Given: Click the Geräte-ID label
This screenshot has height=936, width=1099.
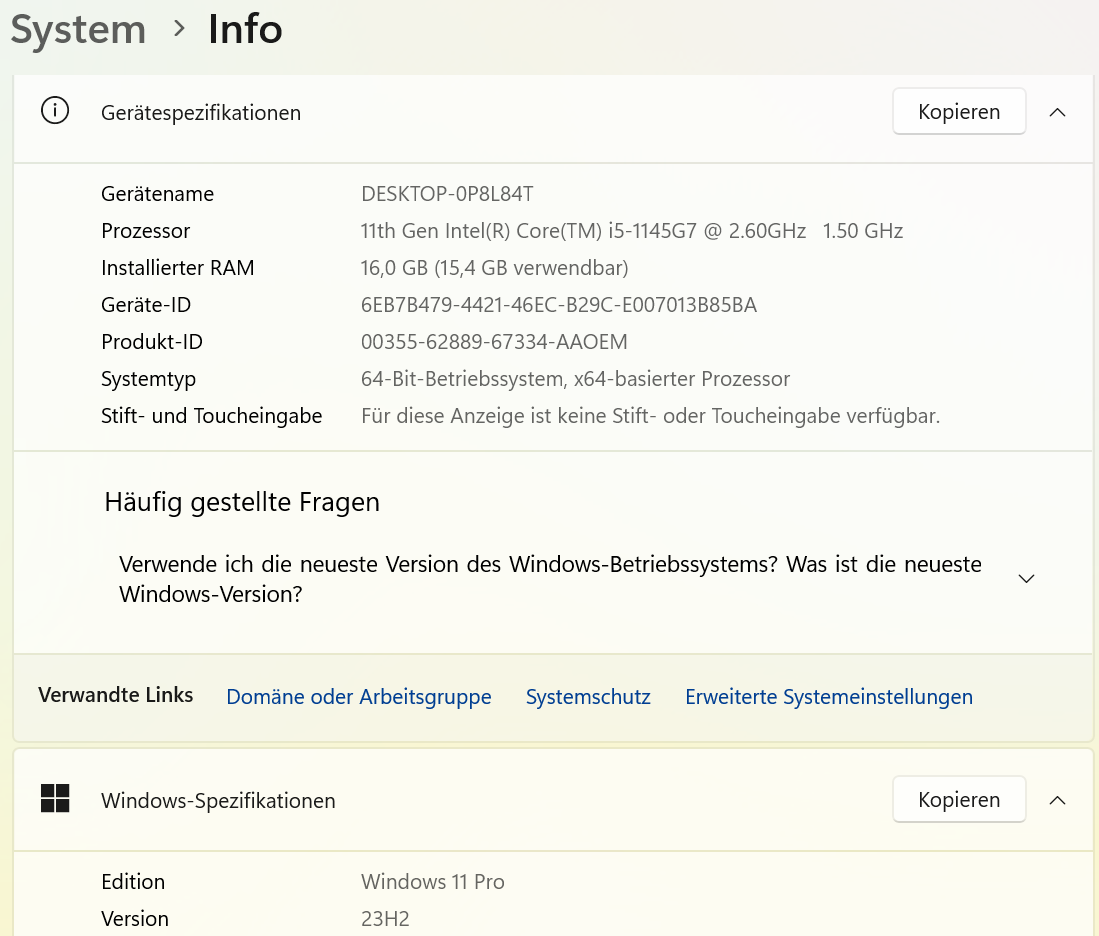Looking at the screenshot, I should 146,305.
